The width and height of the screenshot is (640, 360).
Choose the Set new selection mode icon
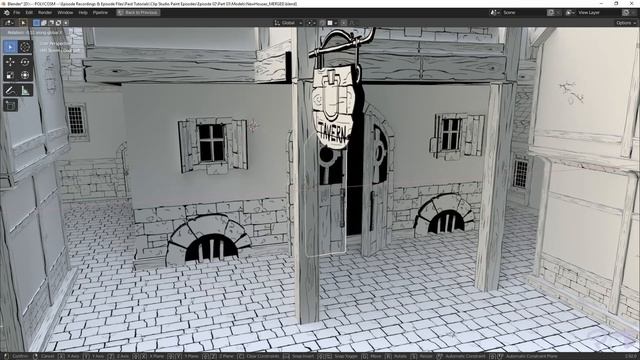point(36,23)
